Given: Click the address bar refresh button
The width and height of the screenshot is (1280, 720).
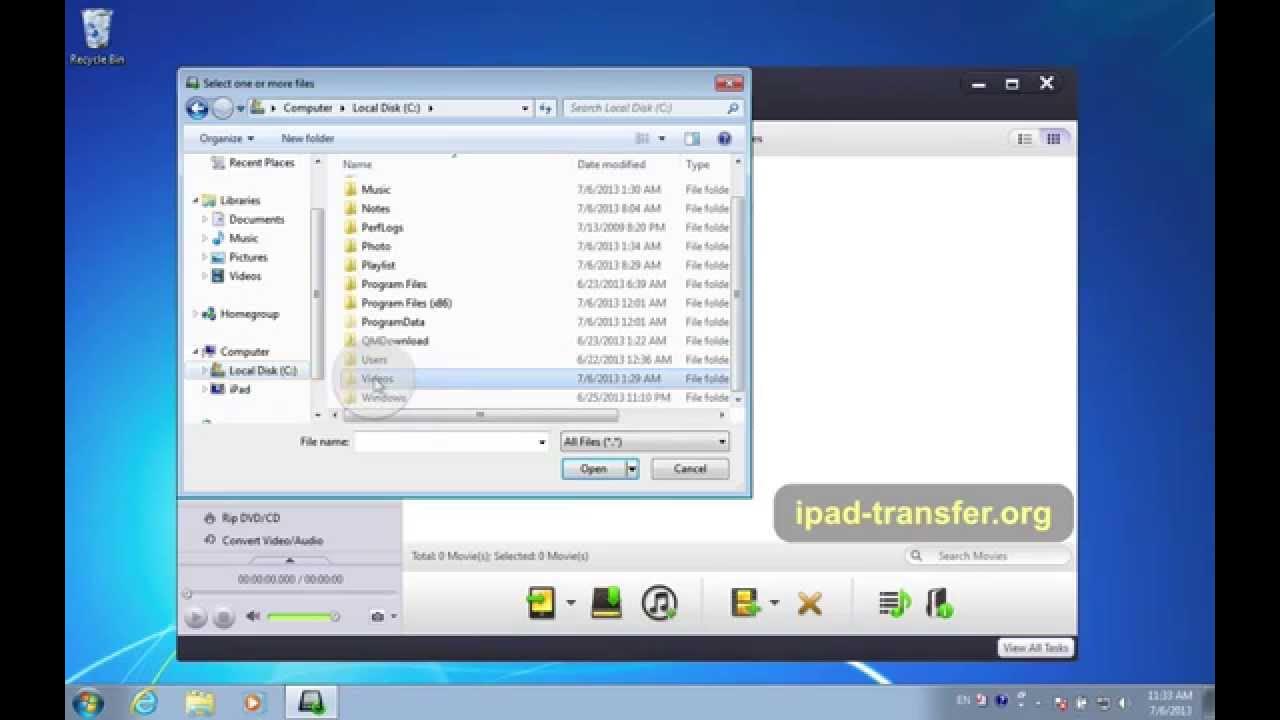Looking at the screenshot, I should 545,108.
